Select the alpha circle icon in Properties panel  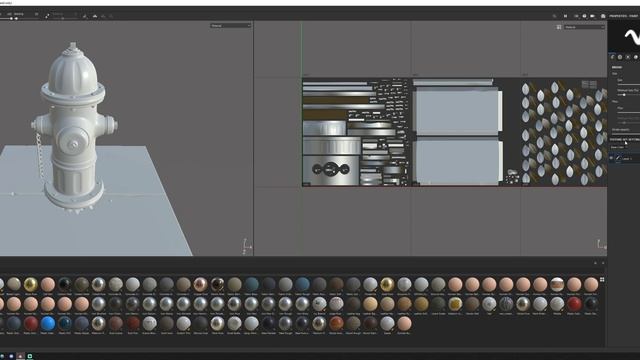point(620,57)
